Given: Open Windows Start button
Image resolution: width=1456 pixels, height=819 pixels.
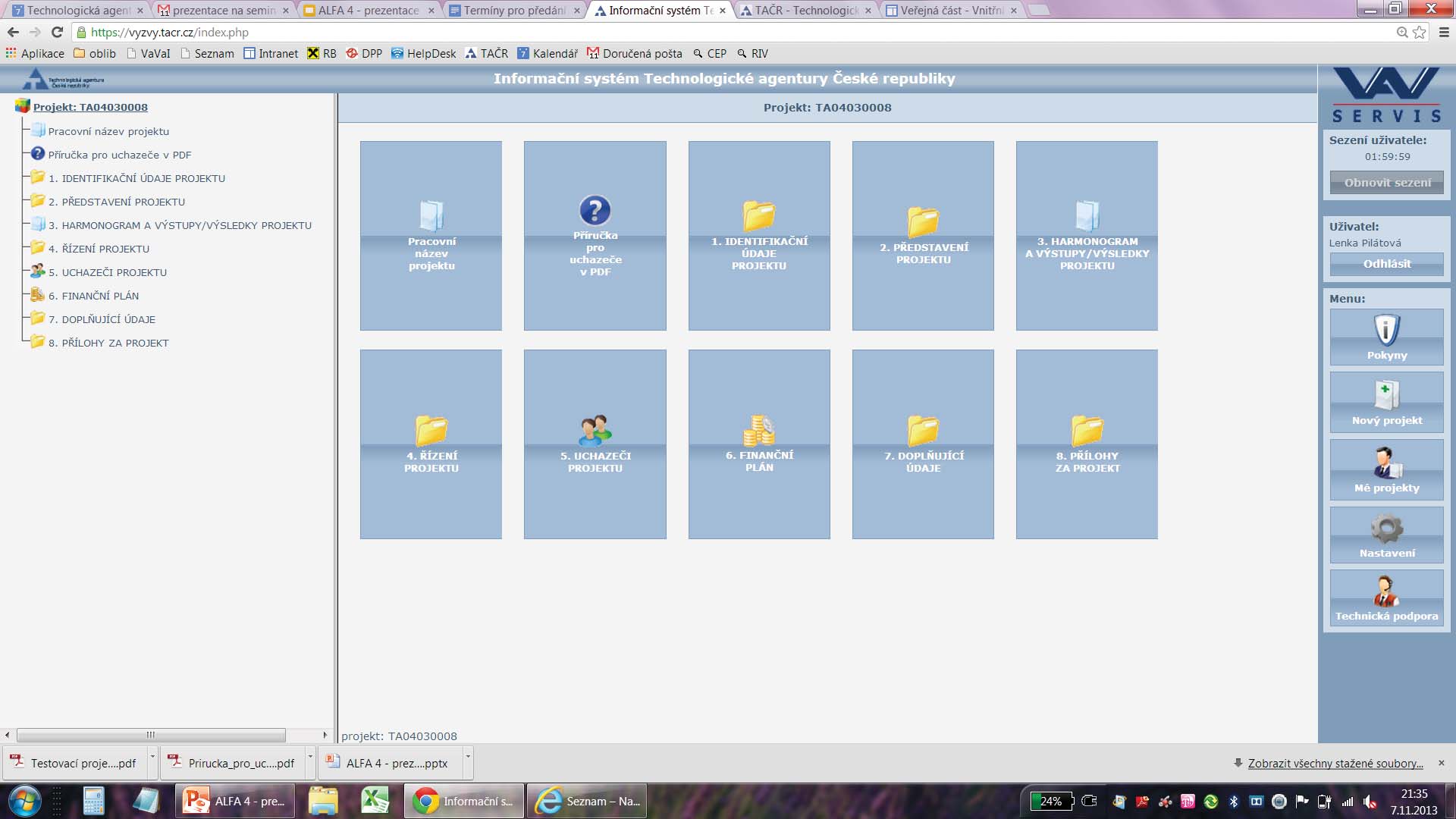Looking at the screenshot, I should coord(24,801).
